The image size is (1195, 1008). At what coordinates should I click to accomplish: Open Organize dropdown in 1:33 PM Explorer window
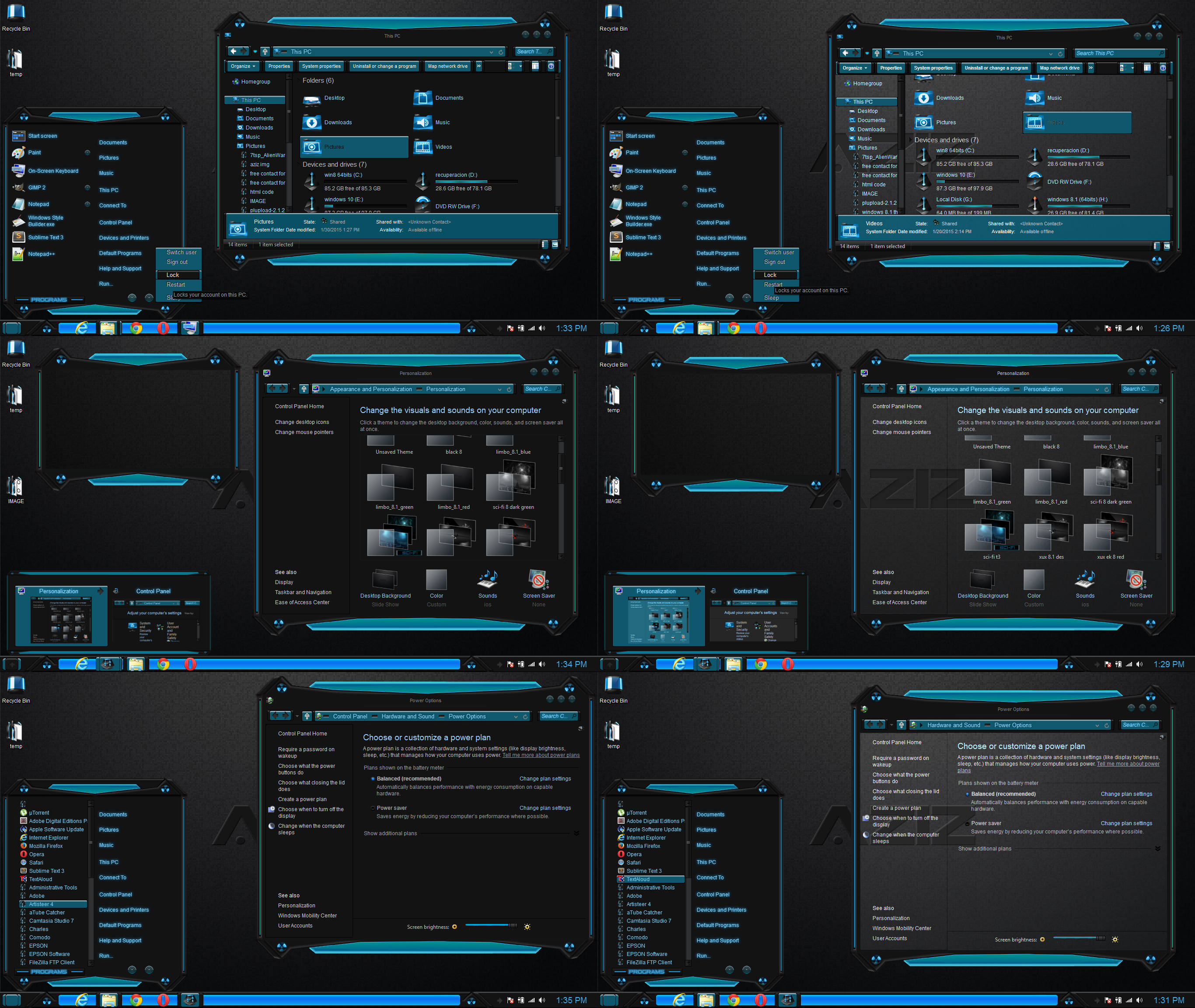[x=243, y=66]
